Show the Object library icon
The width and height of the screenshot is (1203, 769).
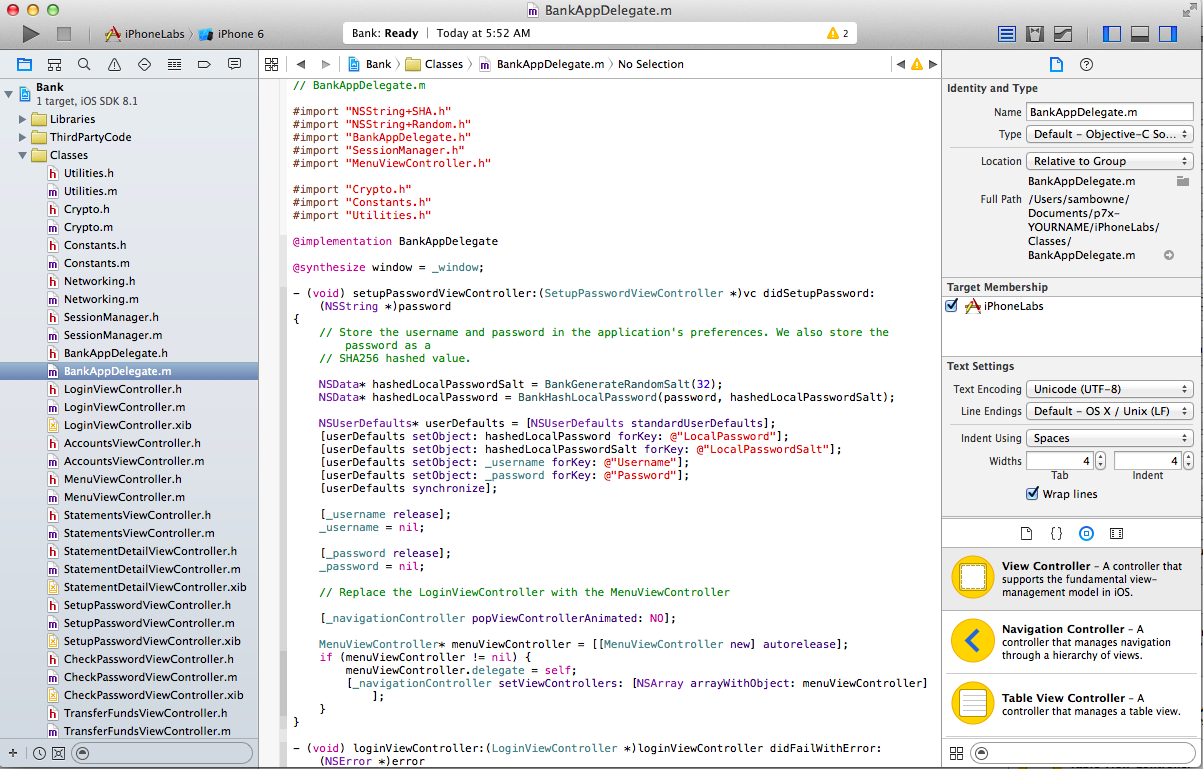tap(1086, 533)
